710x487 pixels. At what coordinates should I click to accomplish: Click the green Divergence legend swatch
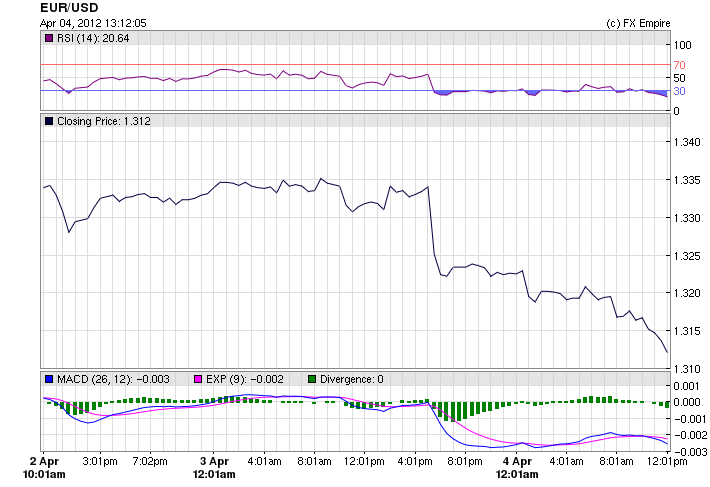pos(312,379)
